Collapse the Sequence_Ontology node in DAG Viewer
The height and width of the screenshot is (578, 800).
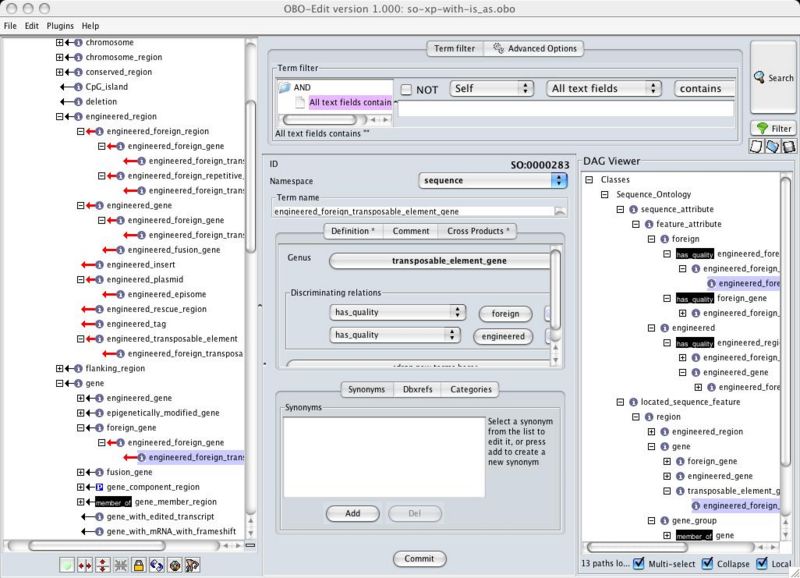[605, 194]
